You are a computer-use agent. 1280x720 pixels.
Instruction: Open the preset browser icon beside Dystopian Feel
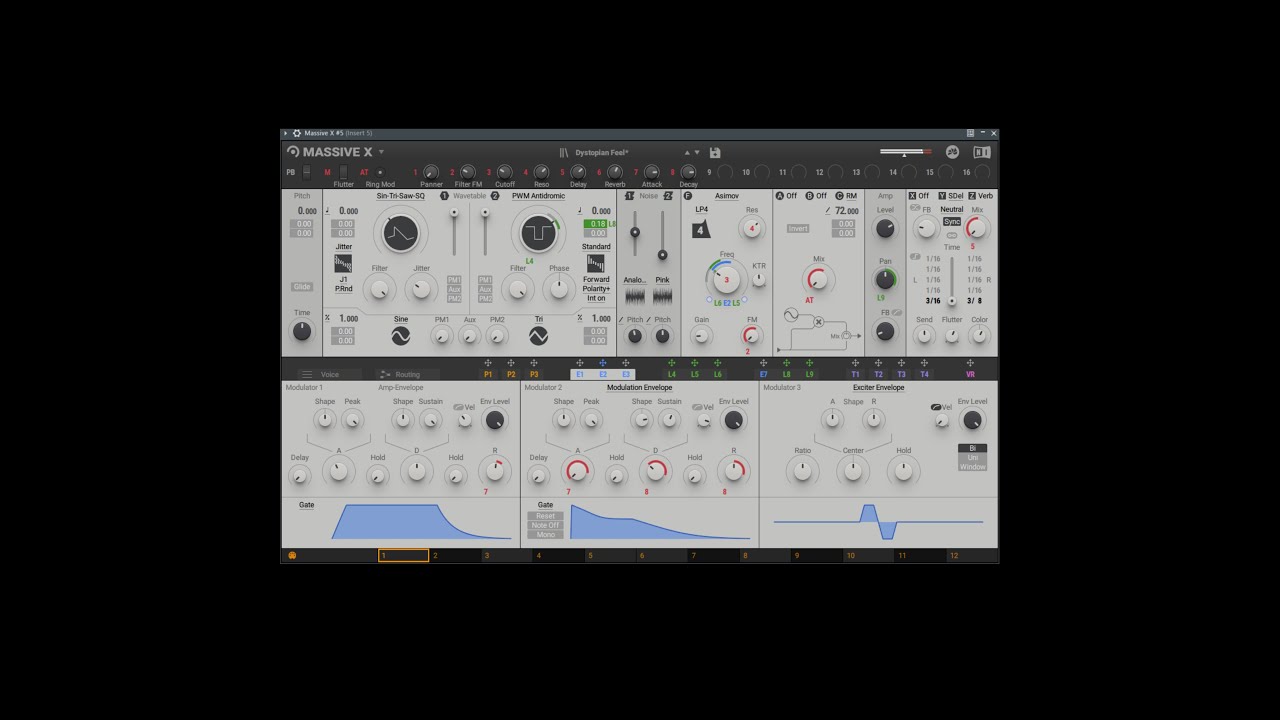(564, 153)
